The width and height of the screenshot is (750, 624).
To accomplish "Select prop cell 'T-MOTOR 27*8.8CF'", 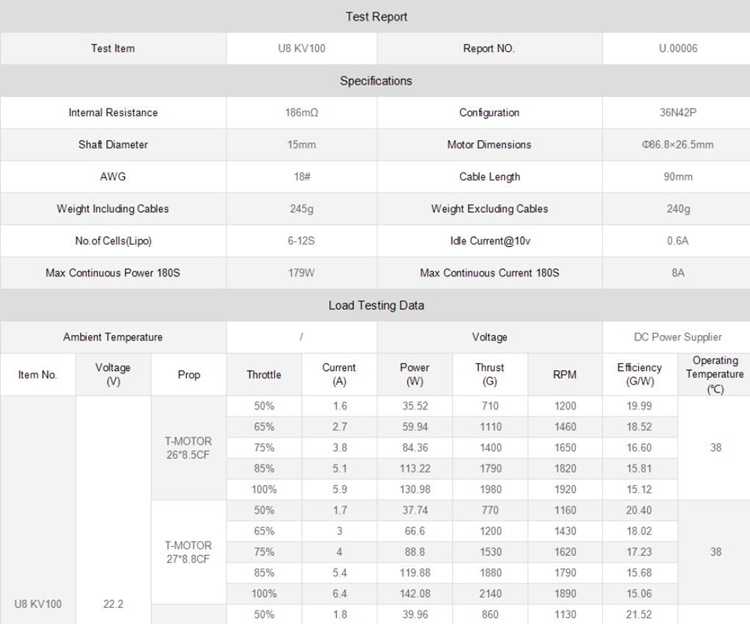I will 188,552.
